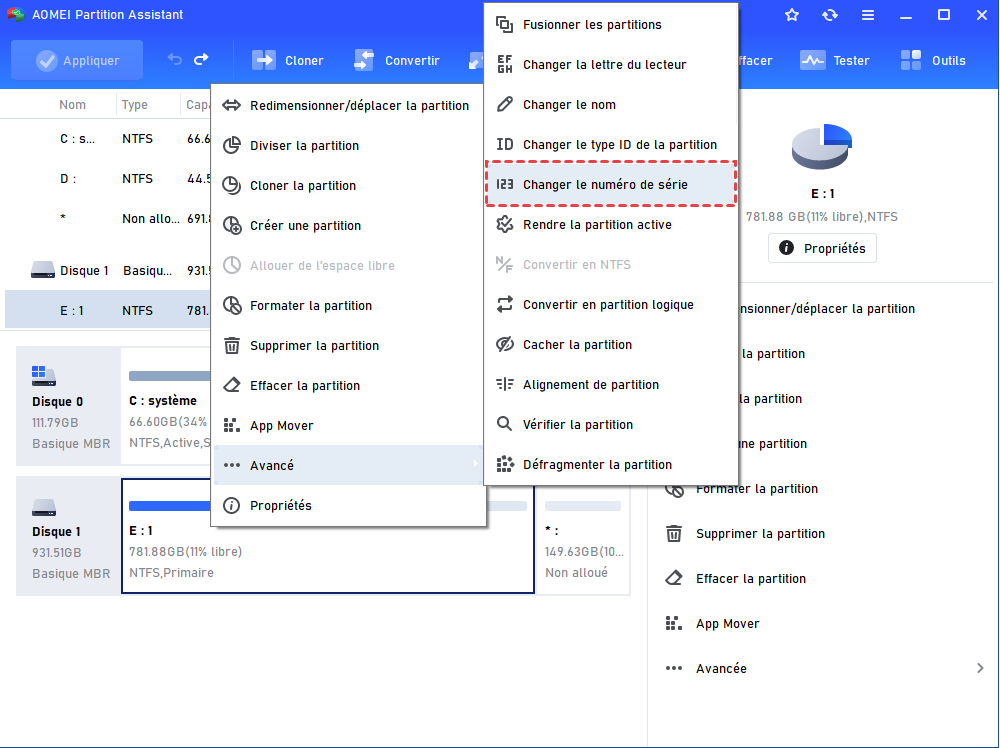Select Vérifier la partition
The image size is (1000, 748).
[611, 425]
